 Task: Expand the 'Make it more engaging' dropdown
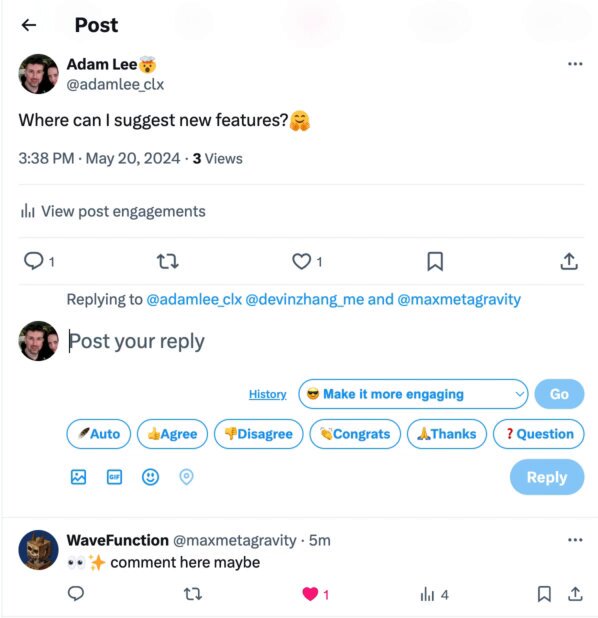[x=413, y=394]
